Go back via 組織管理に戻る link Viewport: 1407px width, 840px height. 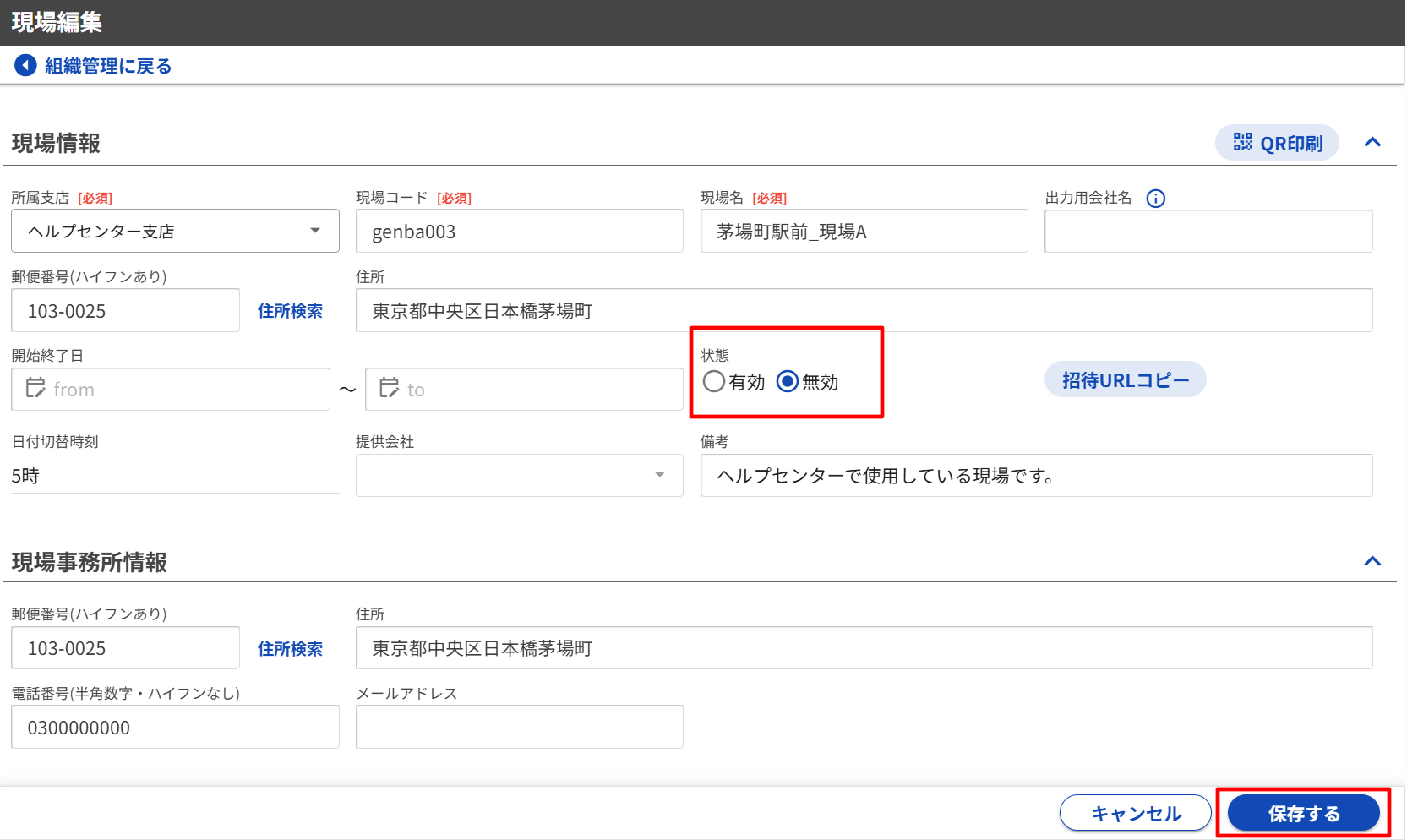pyautogui.click(x=107, y=66)
